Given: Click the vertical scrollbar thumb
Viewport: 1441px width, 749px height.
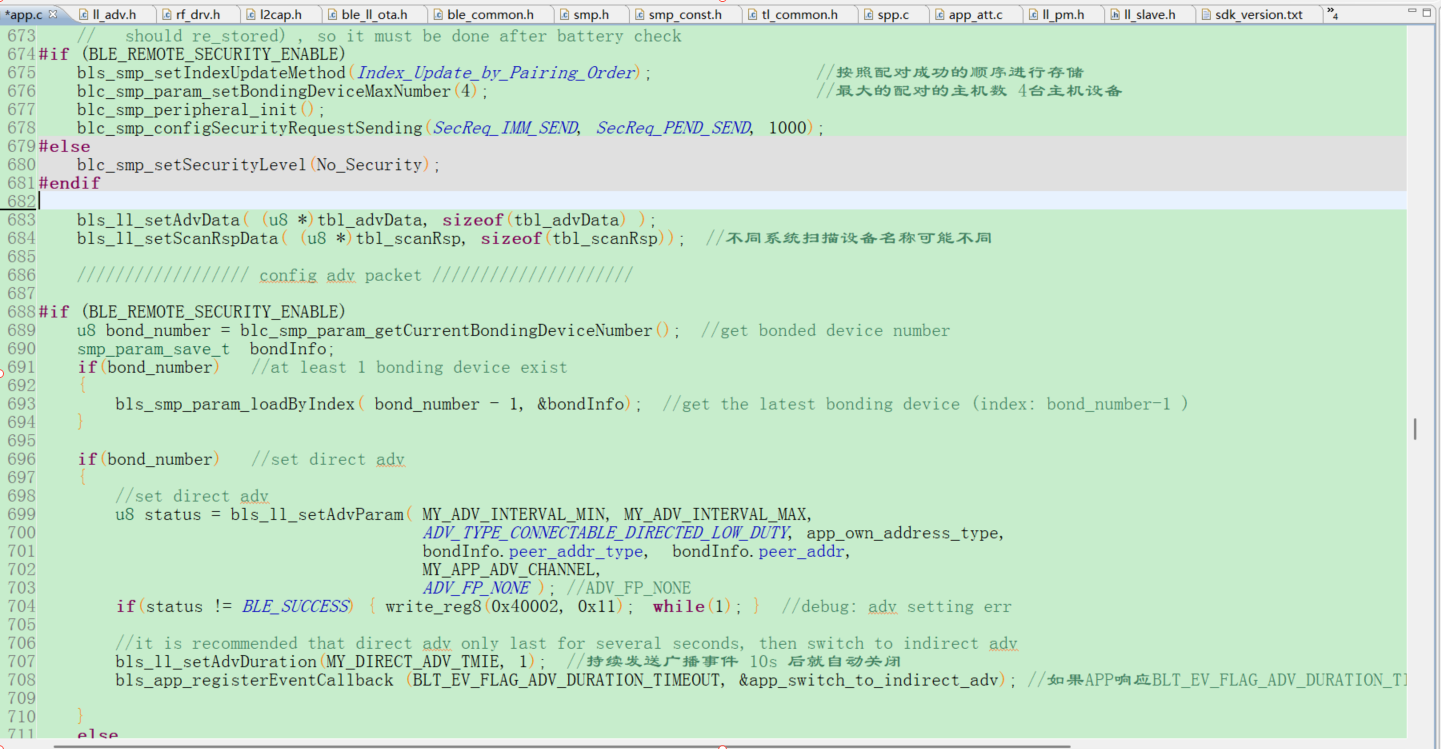Looking at the screenshot, I should click(x=1414, y=429).
